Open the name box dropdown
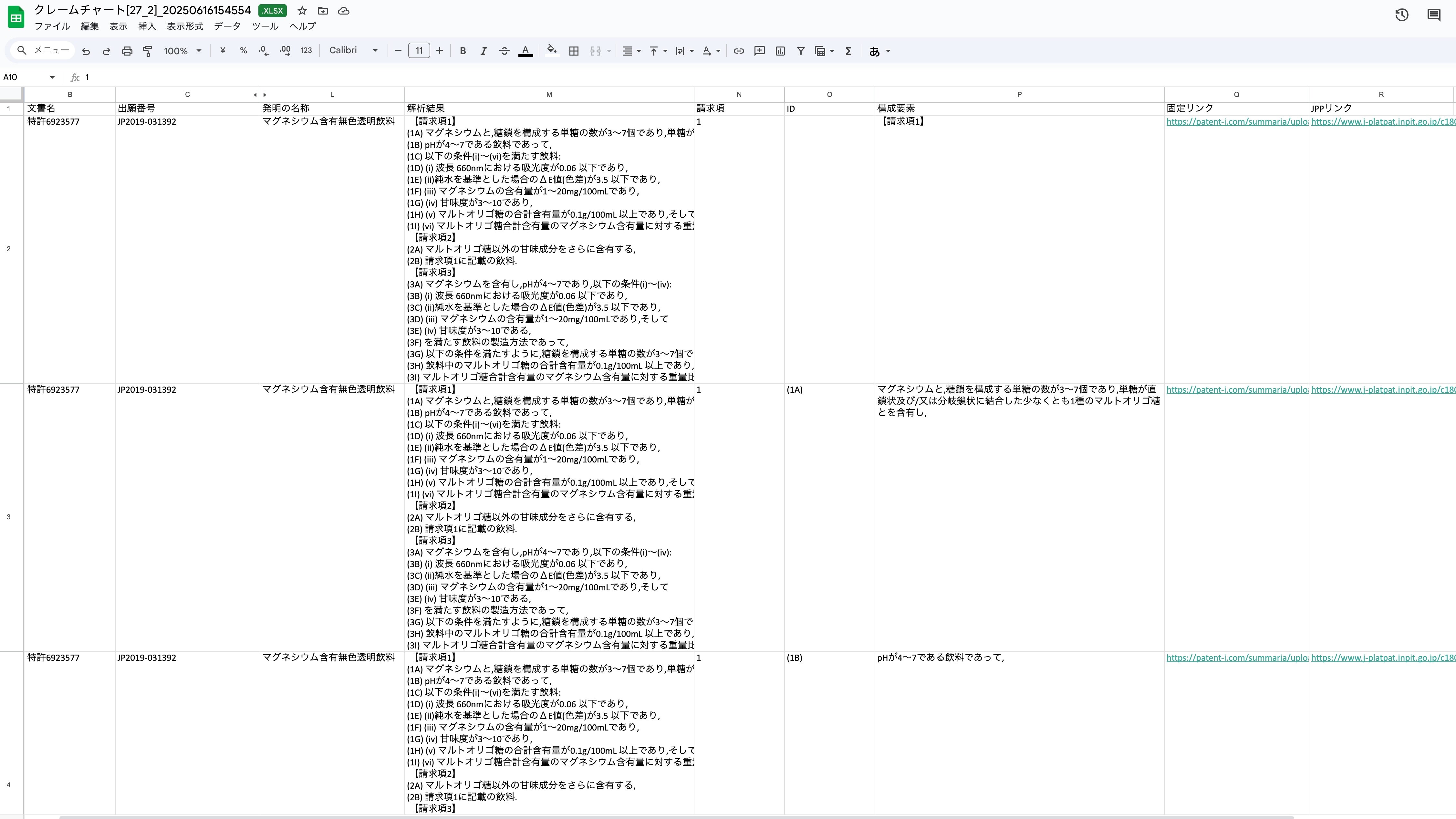1456x819 pixels. [x=52, y=78]
